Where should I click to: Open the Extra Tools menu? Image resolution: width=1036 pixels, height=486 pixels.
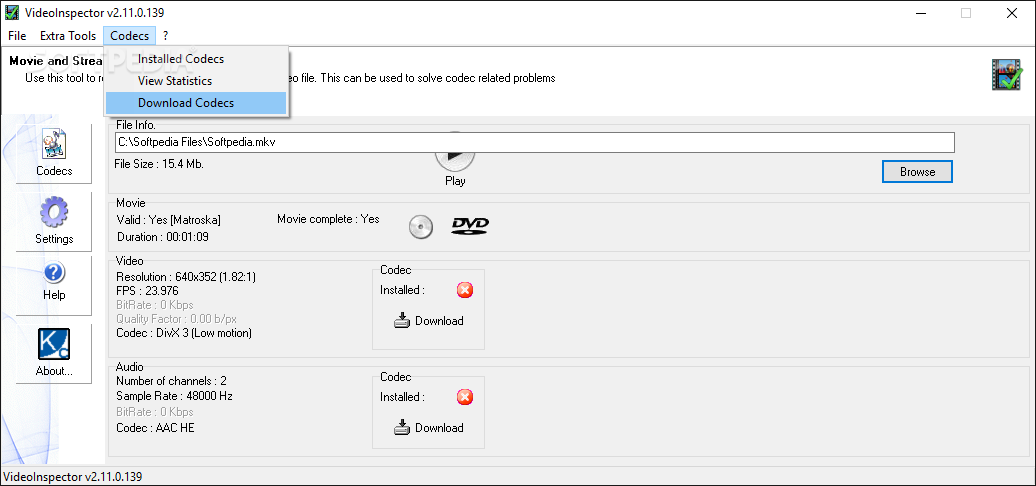coord(68,36)
